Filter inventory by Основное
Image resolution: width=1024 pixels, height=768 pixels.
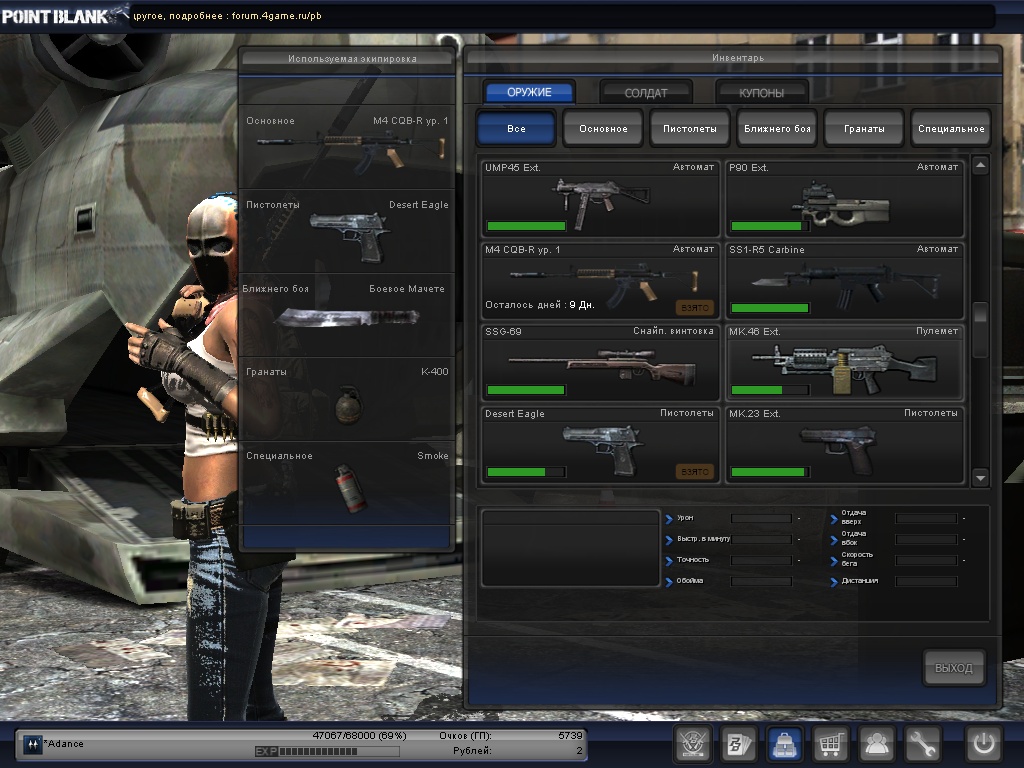coord(603,128)
